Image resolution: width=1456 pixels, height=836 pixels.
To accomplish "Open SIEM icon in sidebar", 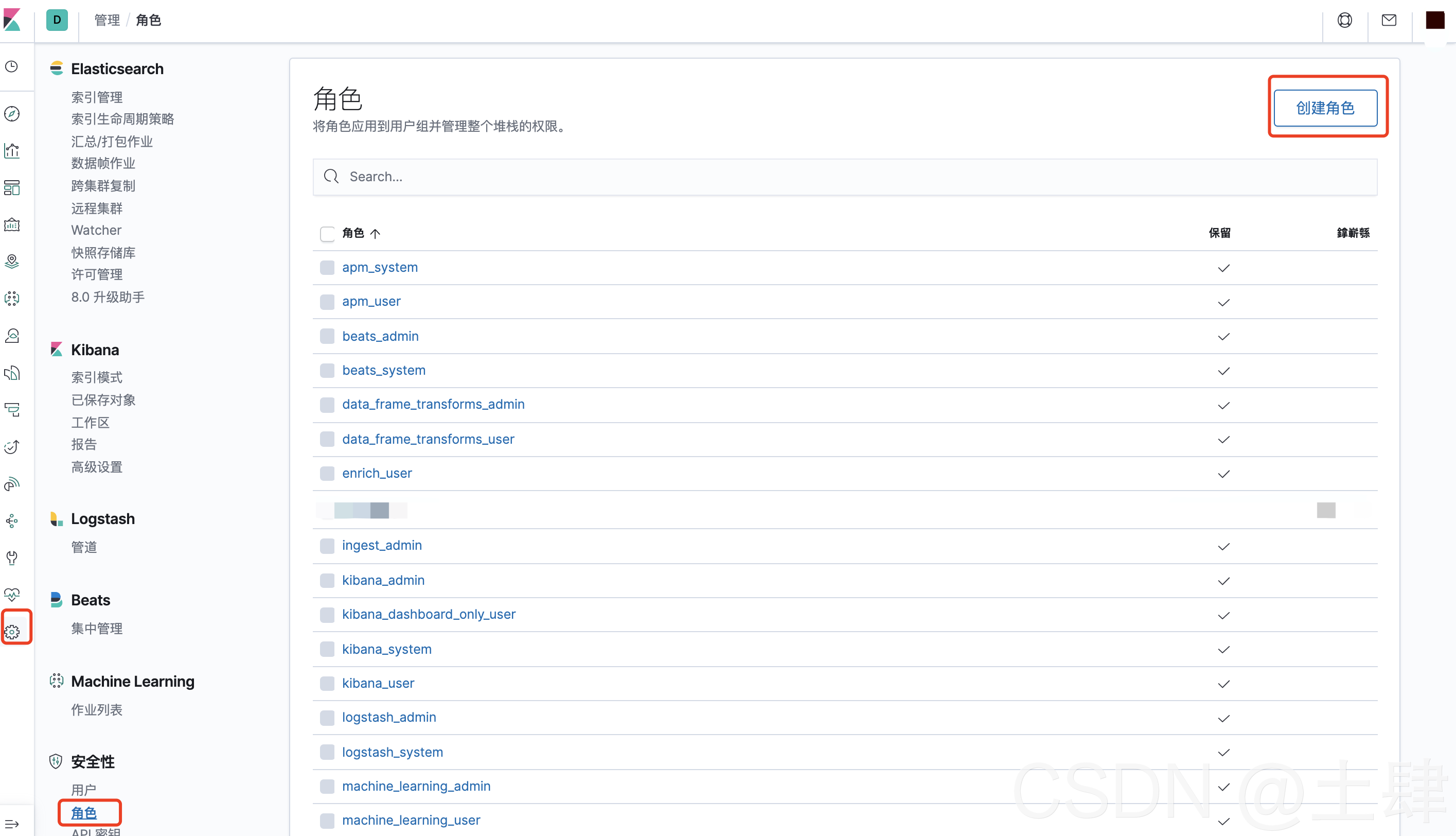I will 12,484.
